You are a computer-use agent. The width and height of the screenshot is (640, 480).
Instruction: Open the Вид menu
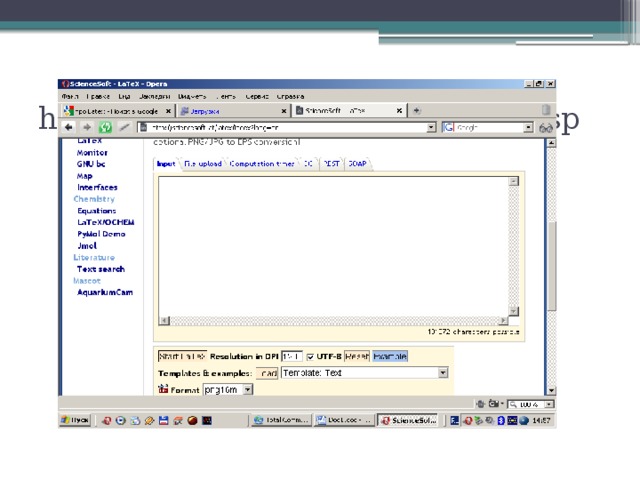(124, 97)
